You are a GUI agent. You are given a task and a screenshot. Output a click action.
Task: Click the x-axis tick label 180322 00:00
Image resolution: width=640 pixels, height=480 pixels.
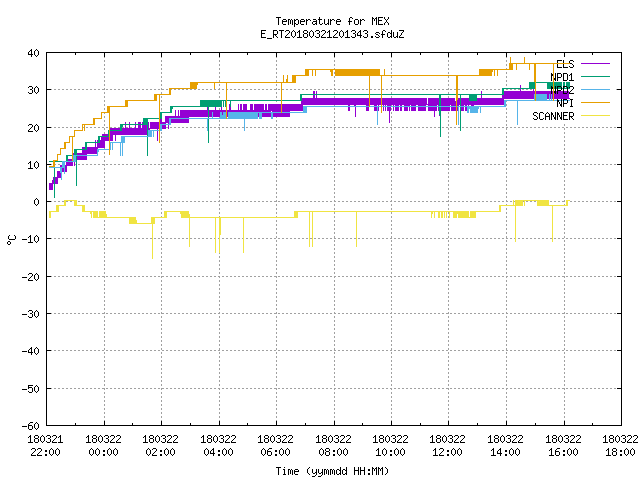click(103, 446)
